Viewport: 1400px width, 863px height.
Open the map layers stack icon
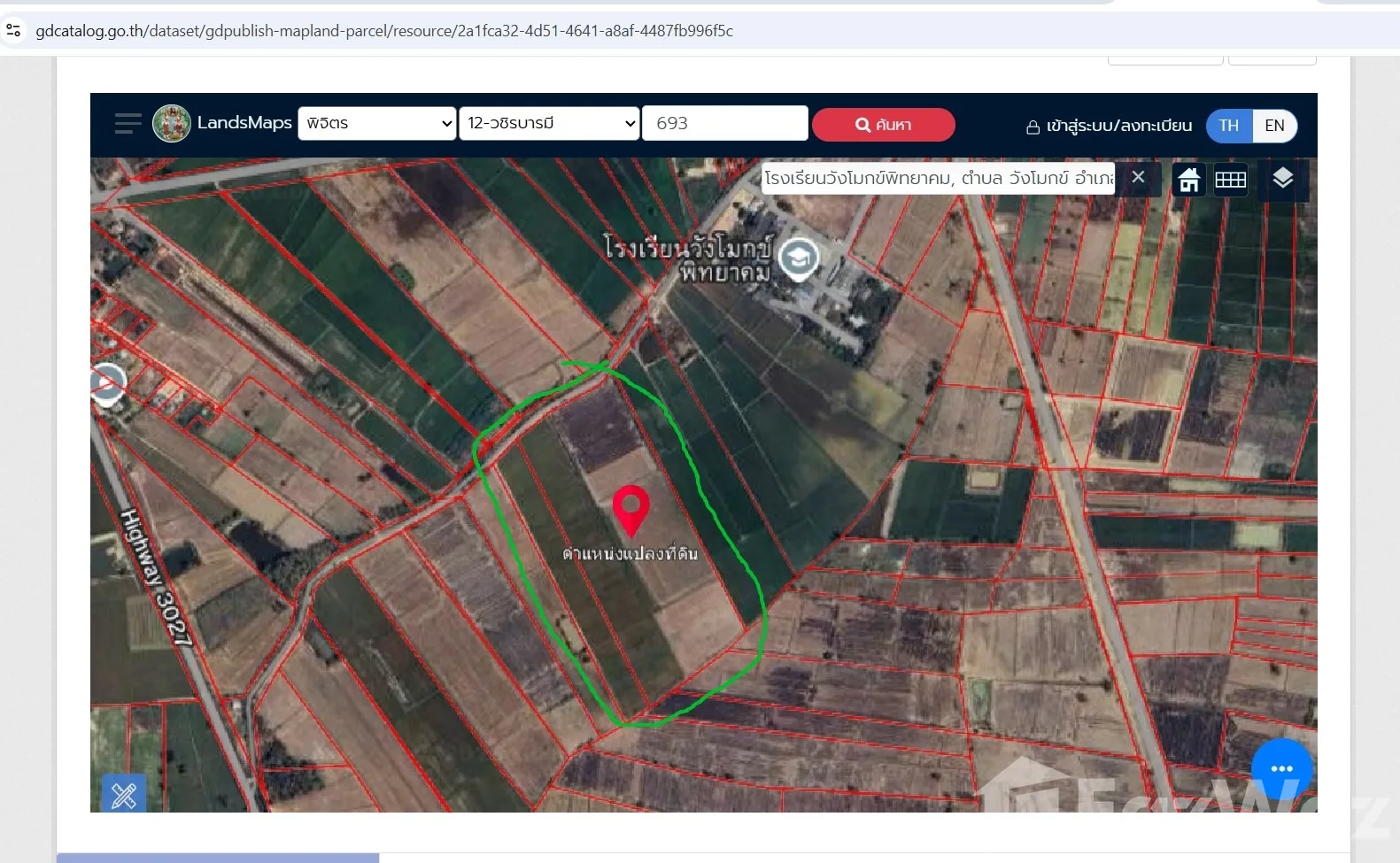[x=1282, y=179]
